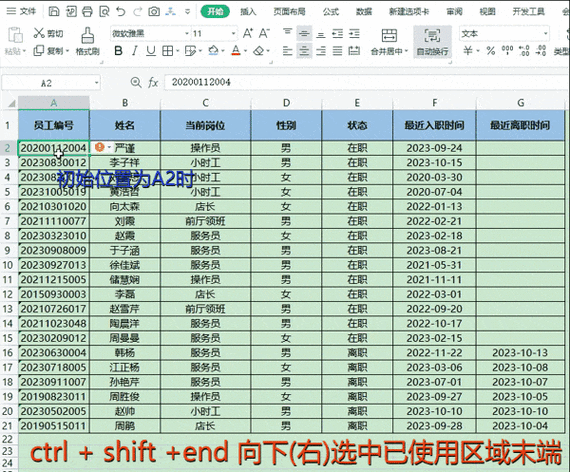Viewport: 570px width, 472px height.
Task: Select column header F
Action: coord(434,103)
